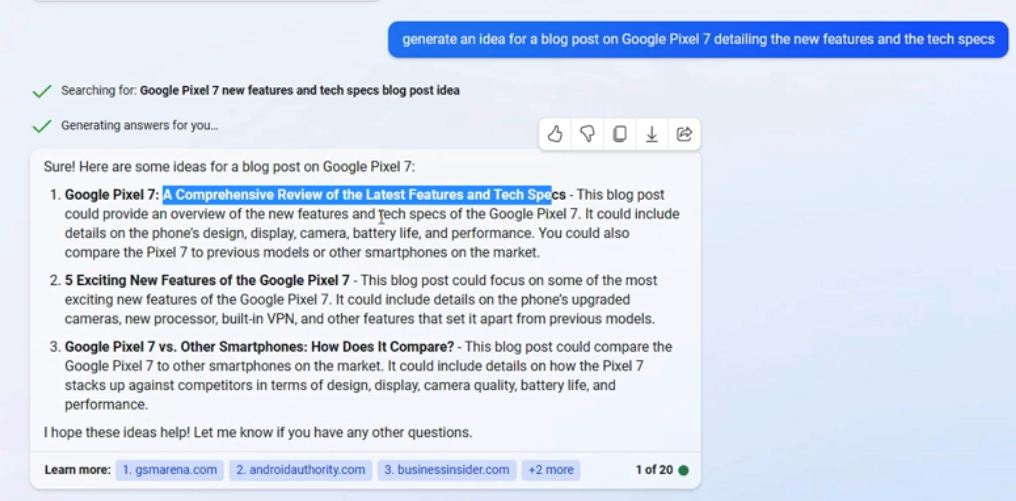Click the checkmark beside "Generating answers"

pyautogui.click(x=42, y=126)
